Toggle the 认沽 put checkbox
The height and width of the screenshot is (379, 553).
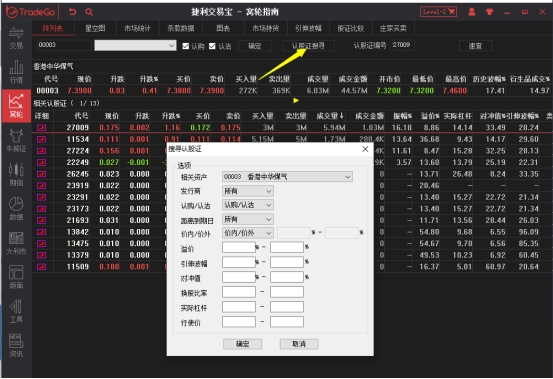point(212,46)
